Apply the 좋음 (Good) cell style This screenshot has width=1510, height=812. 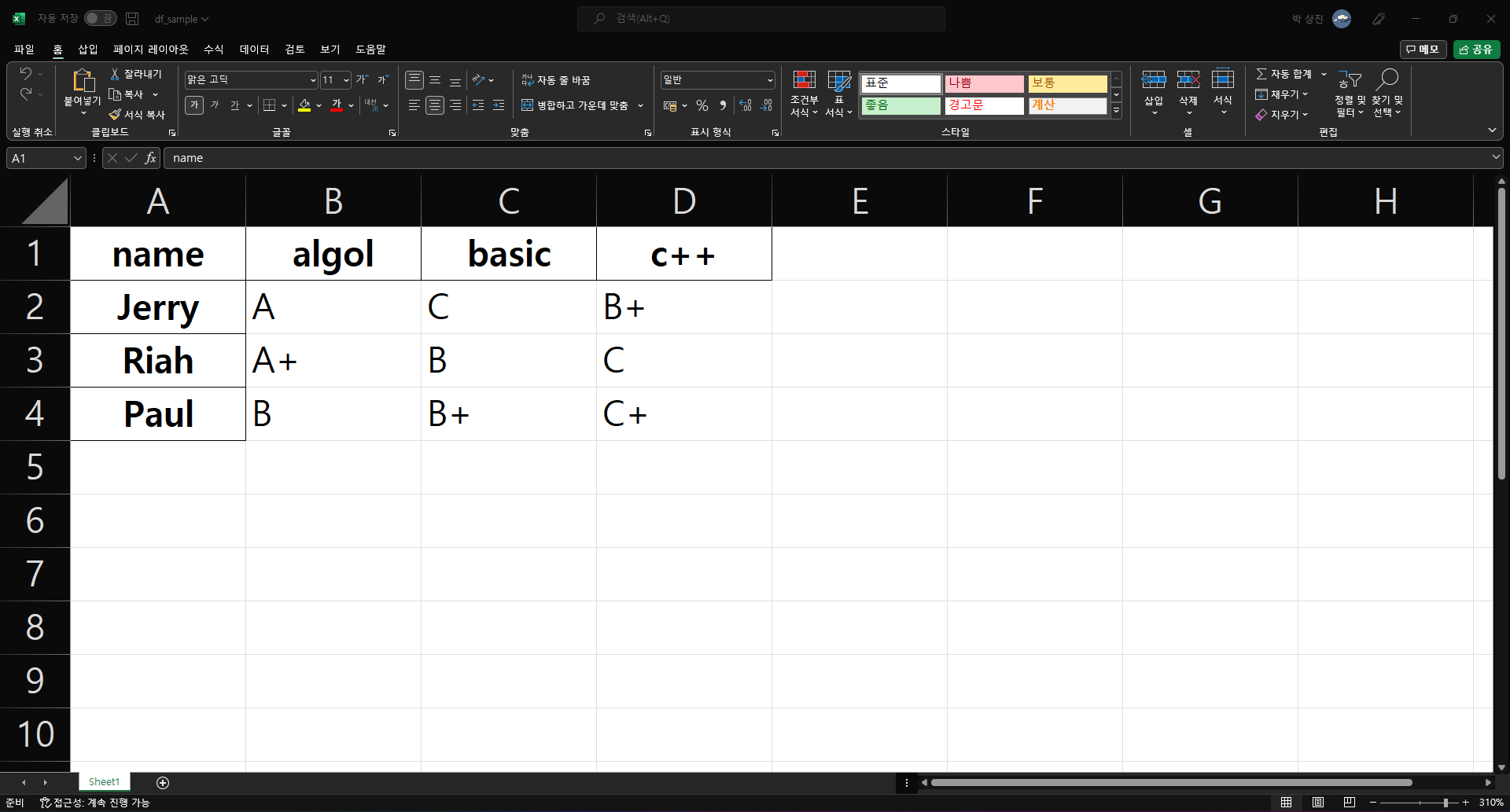click(x=901, y=105)
